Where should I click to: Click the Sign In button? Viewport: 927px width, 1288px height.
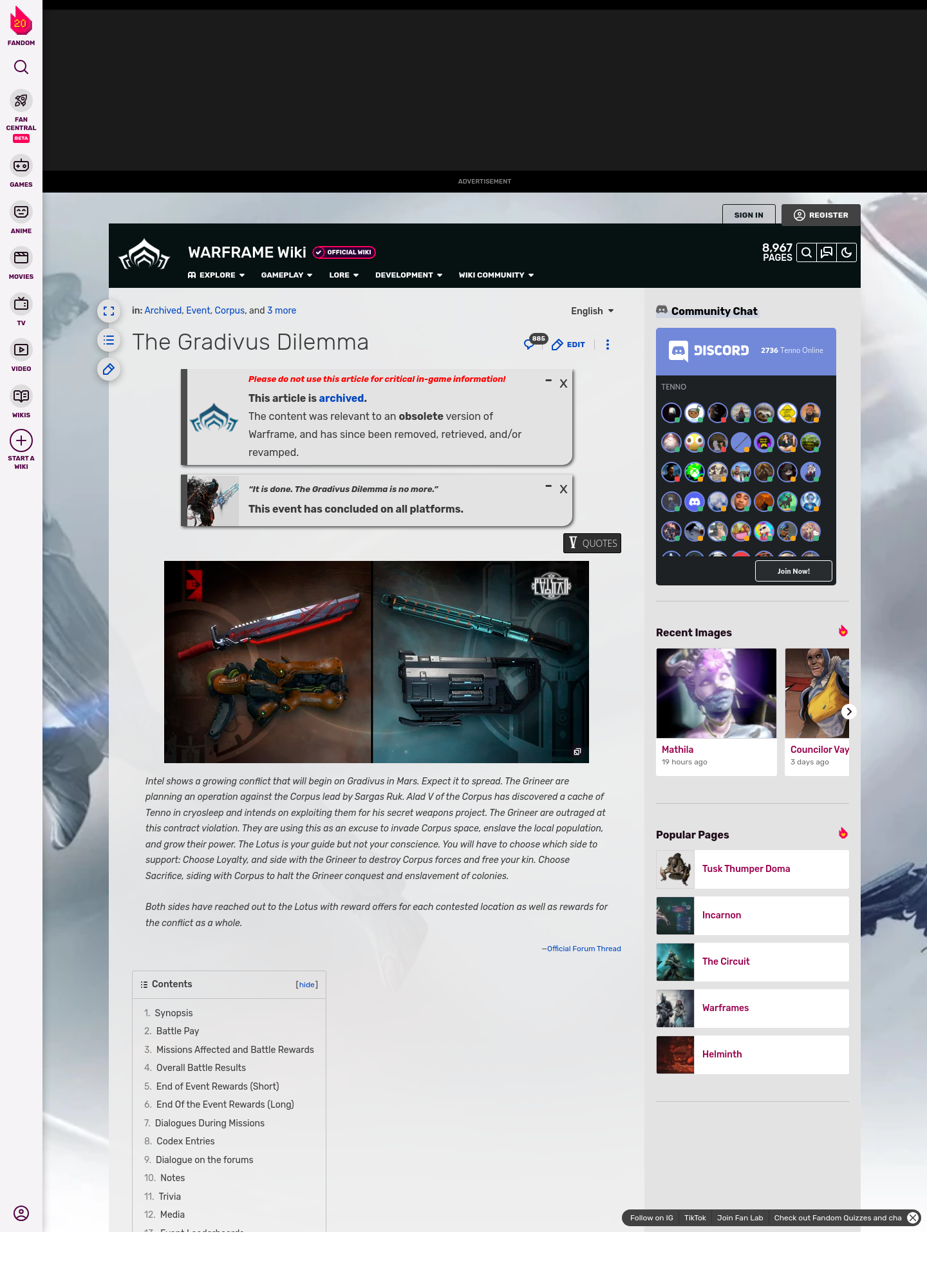point(749,215)
